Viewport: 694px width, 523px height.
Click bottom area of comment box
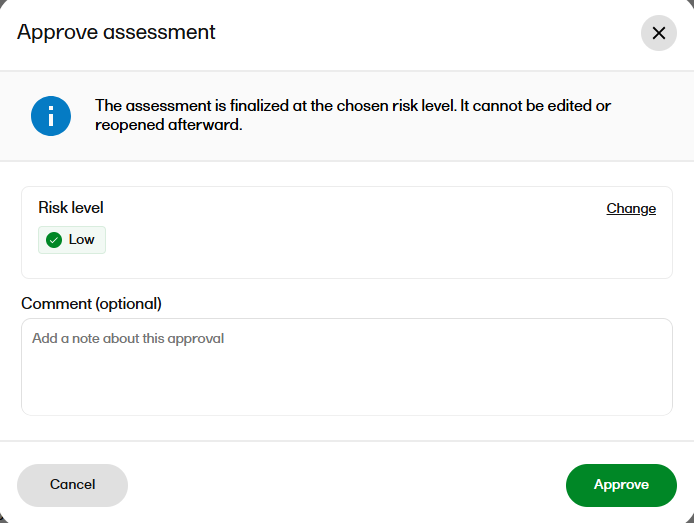[x=347, y=396]
